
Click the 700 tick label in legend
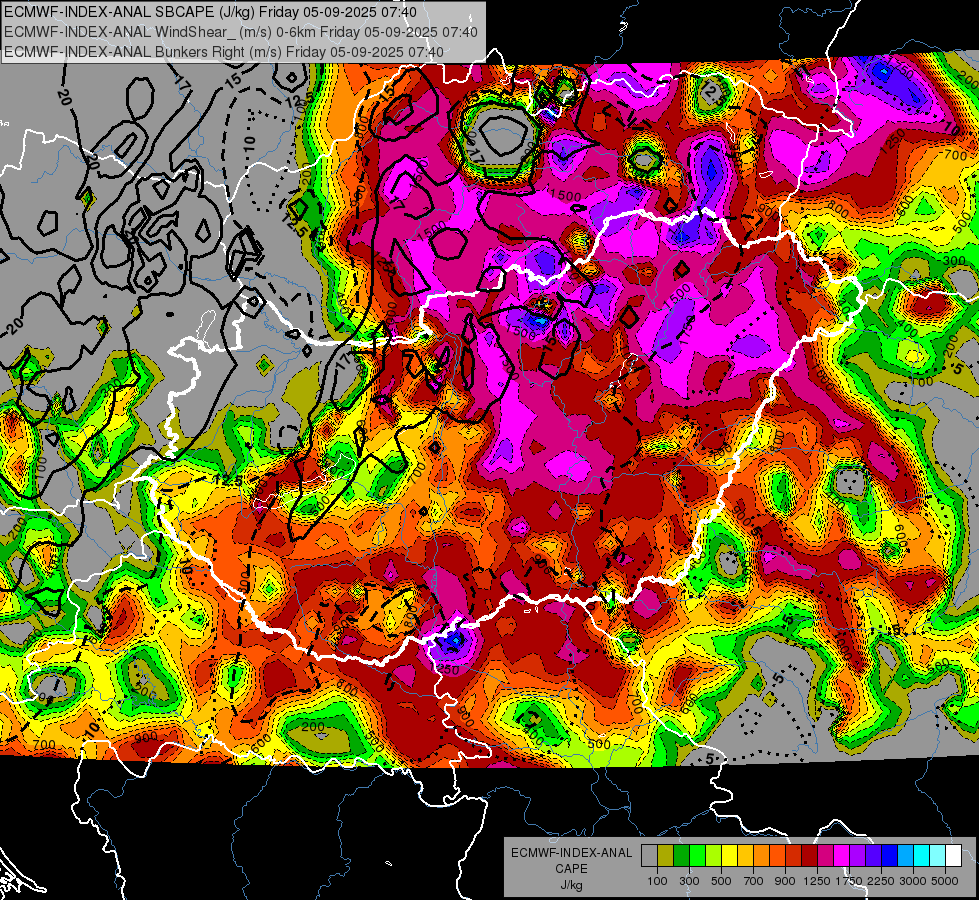[754, 881]
